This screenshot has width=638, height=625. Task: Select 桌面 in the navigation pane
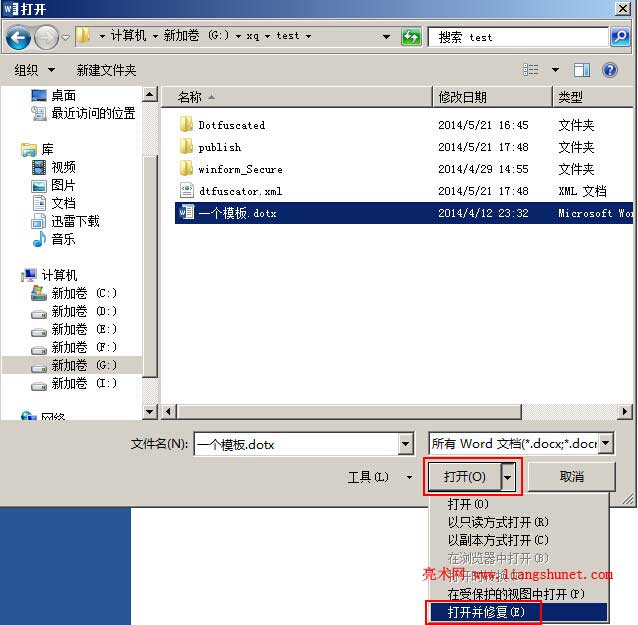(x=54, y=95)
